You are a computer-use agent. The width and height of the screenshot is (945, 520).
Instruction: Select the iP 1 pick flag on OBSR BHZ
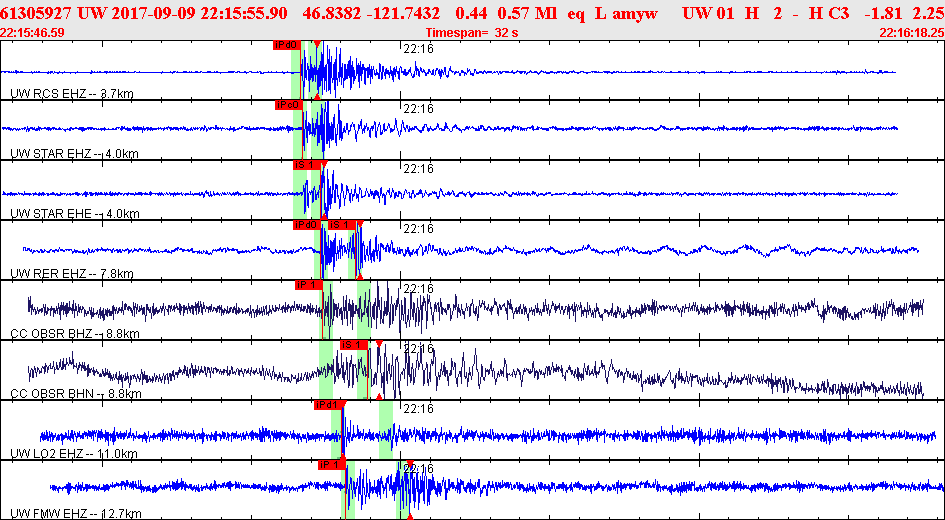(x=309, y=285)
